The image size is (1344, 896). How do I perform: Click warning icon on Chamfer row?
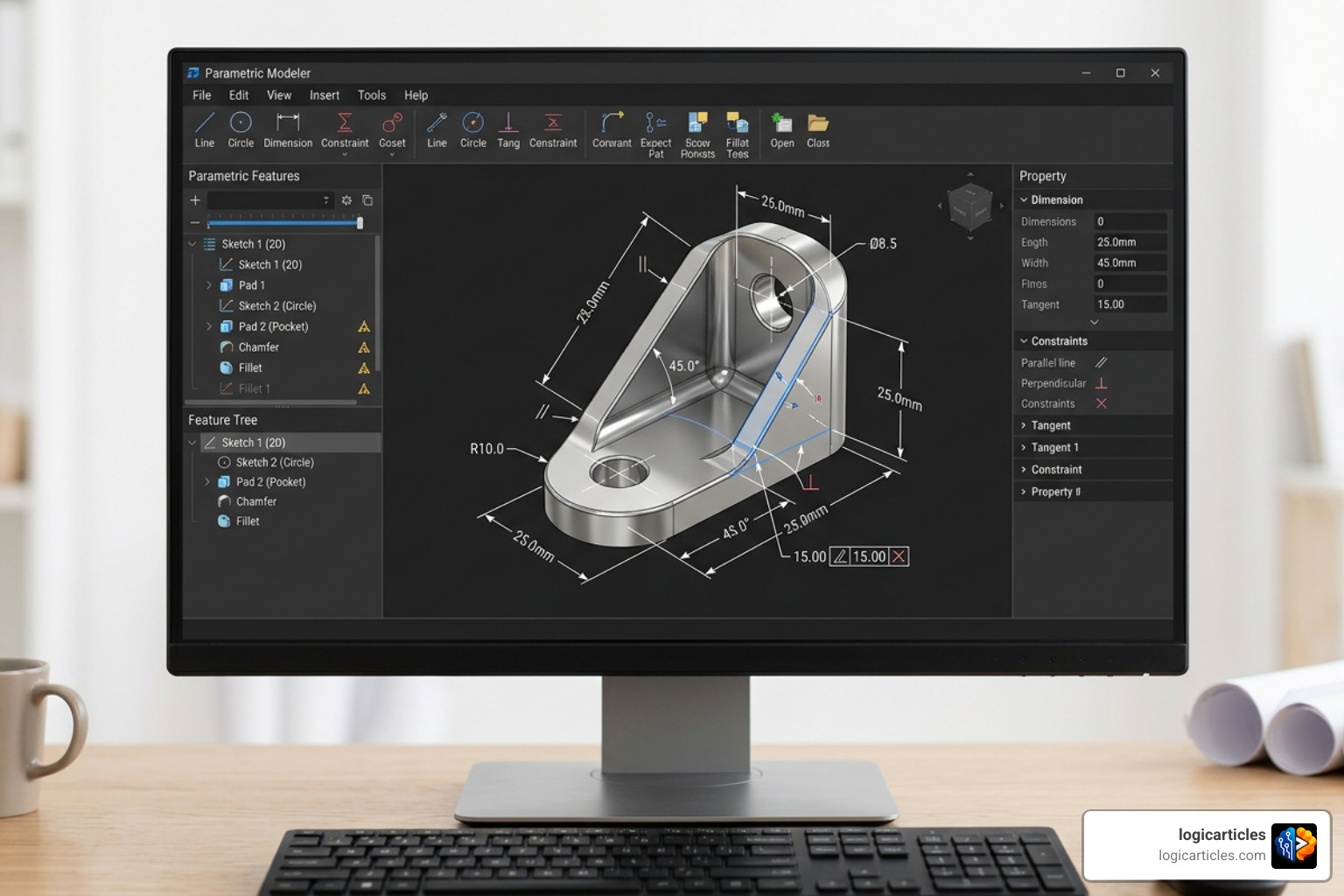click(364, 347)
